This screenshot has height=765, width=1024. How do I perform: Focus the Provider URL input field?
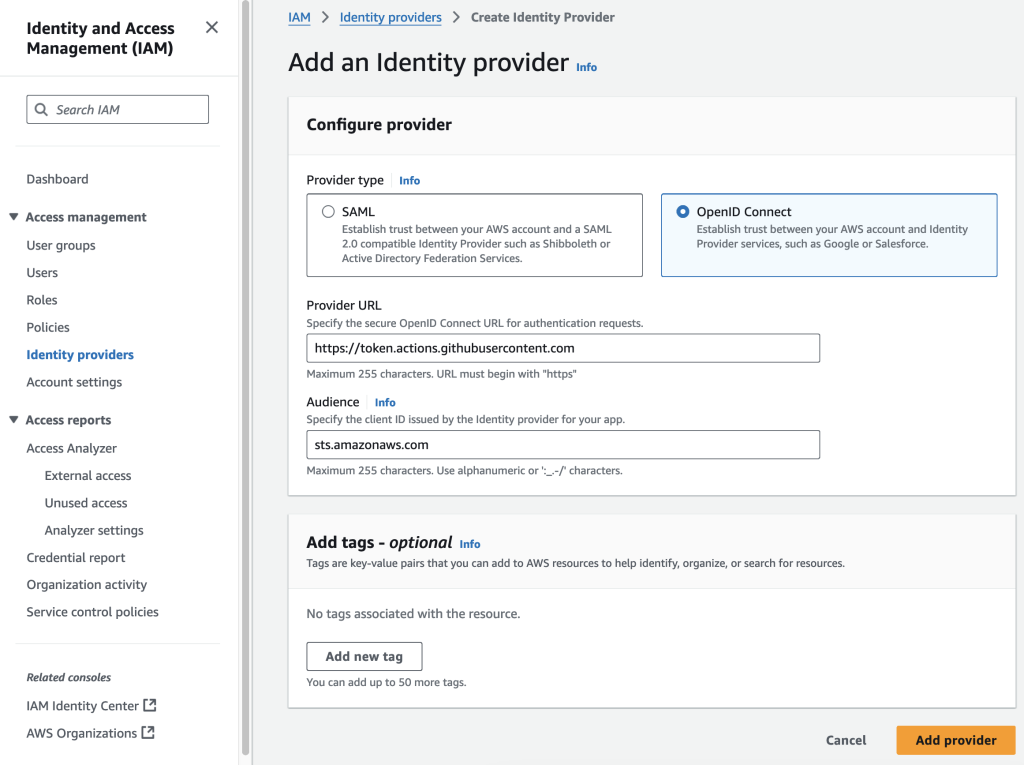[x=563, y=348]
